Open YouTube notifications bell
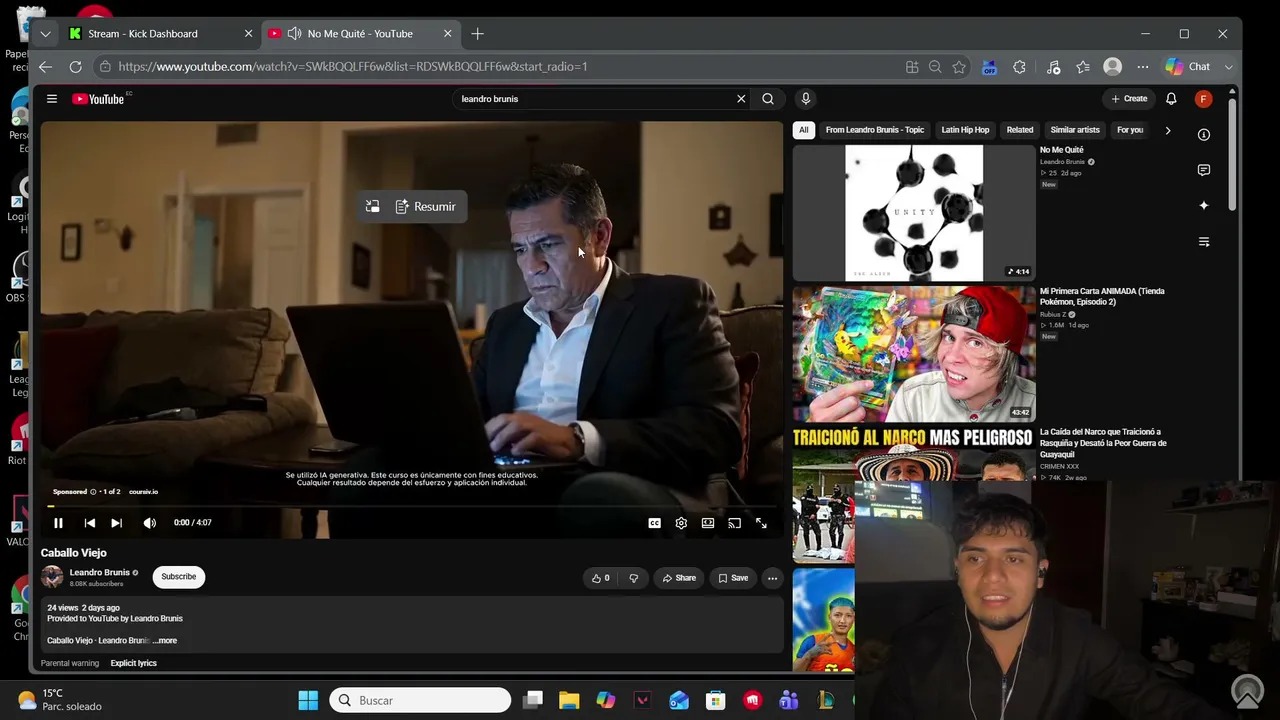1280x720 pixels. click(x=1171, y=99)
